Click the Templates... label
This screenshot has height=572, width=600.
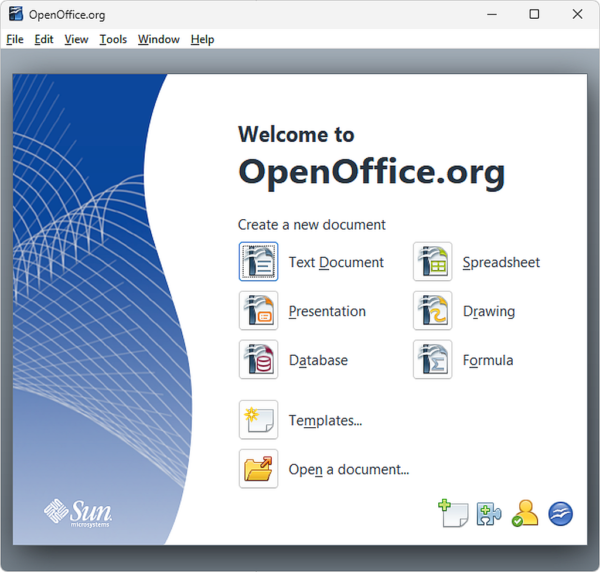[325, 420]
